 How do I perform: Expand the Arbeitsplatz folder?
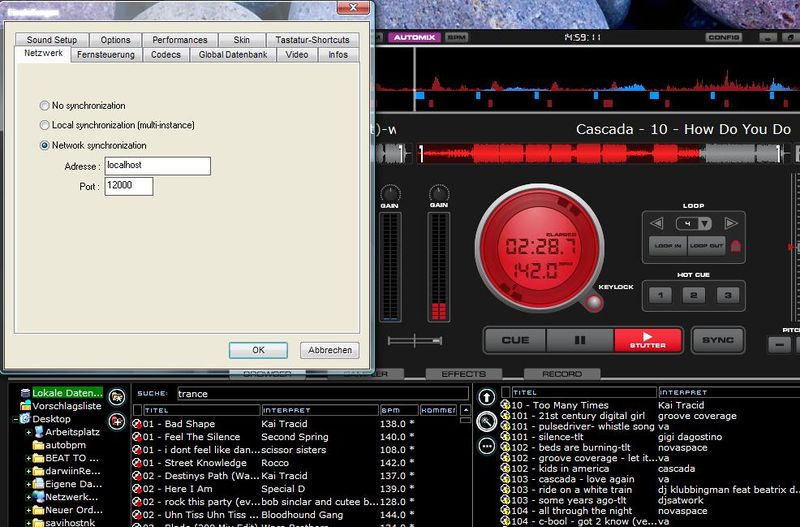tap(29, 432)
